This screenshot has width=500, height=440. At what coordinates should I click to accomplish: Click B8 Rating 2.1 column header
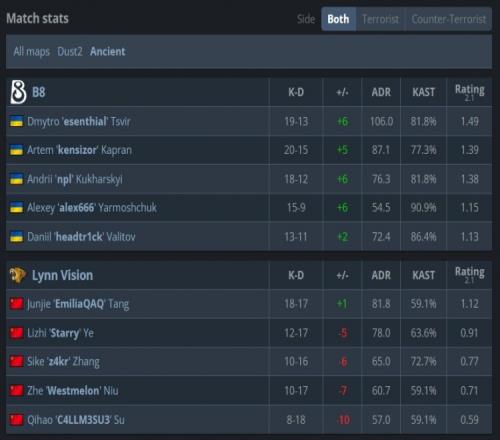tap(469, 92)
